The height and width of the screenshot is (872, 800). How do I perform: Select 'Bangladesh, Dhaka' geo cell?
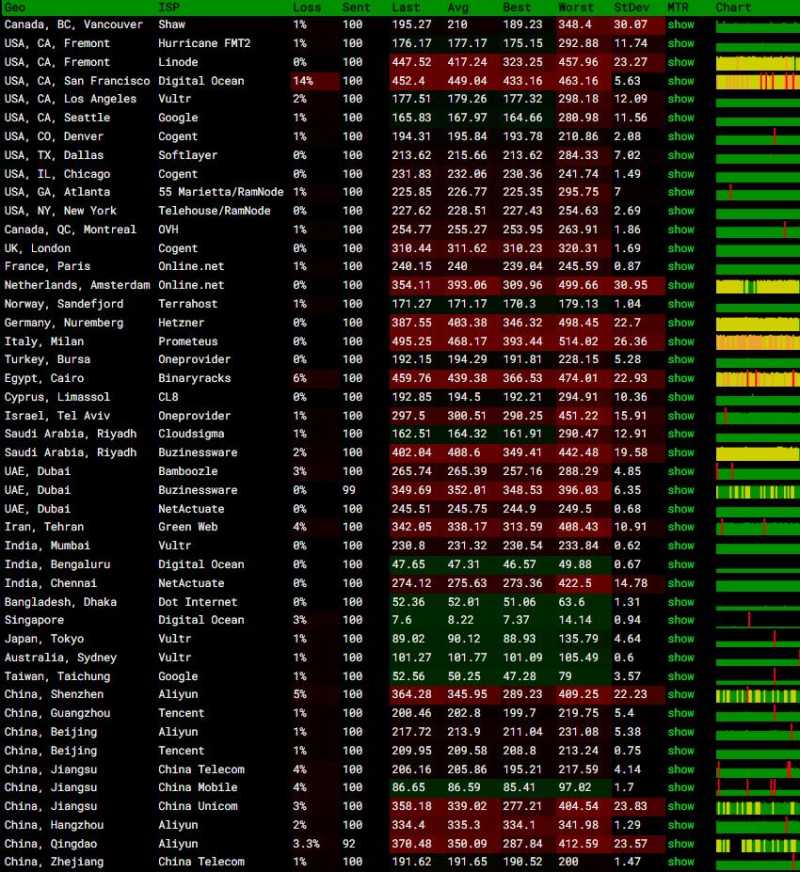point(61,602)
